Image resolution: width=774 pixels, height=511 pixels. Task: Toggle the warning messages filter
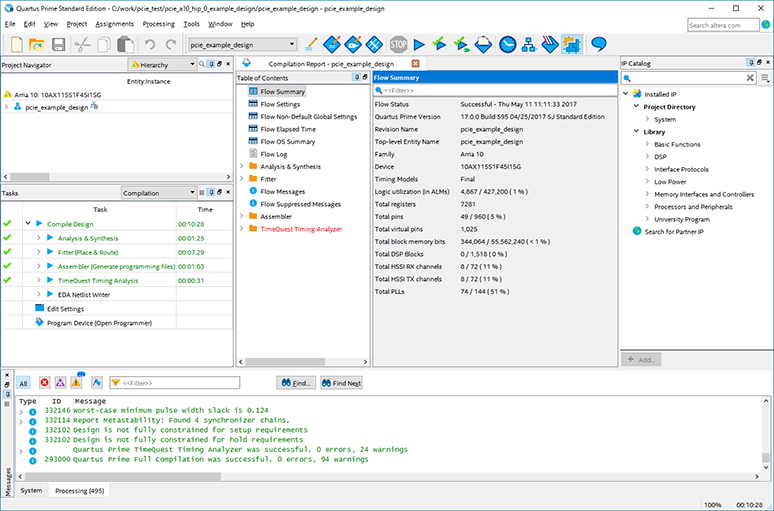76,383
